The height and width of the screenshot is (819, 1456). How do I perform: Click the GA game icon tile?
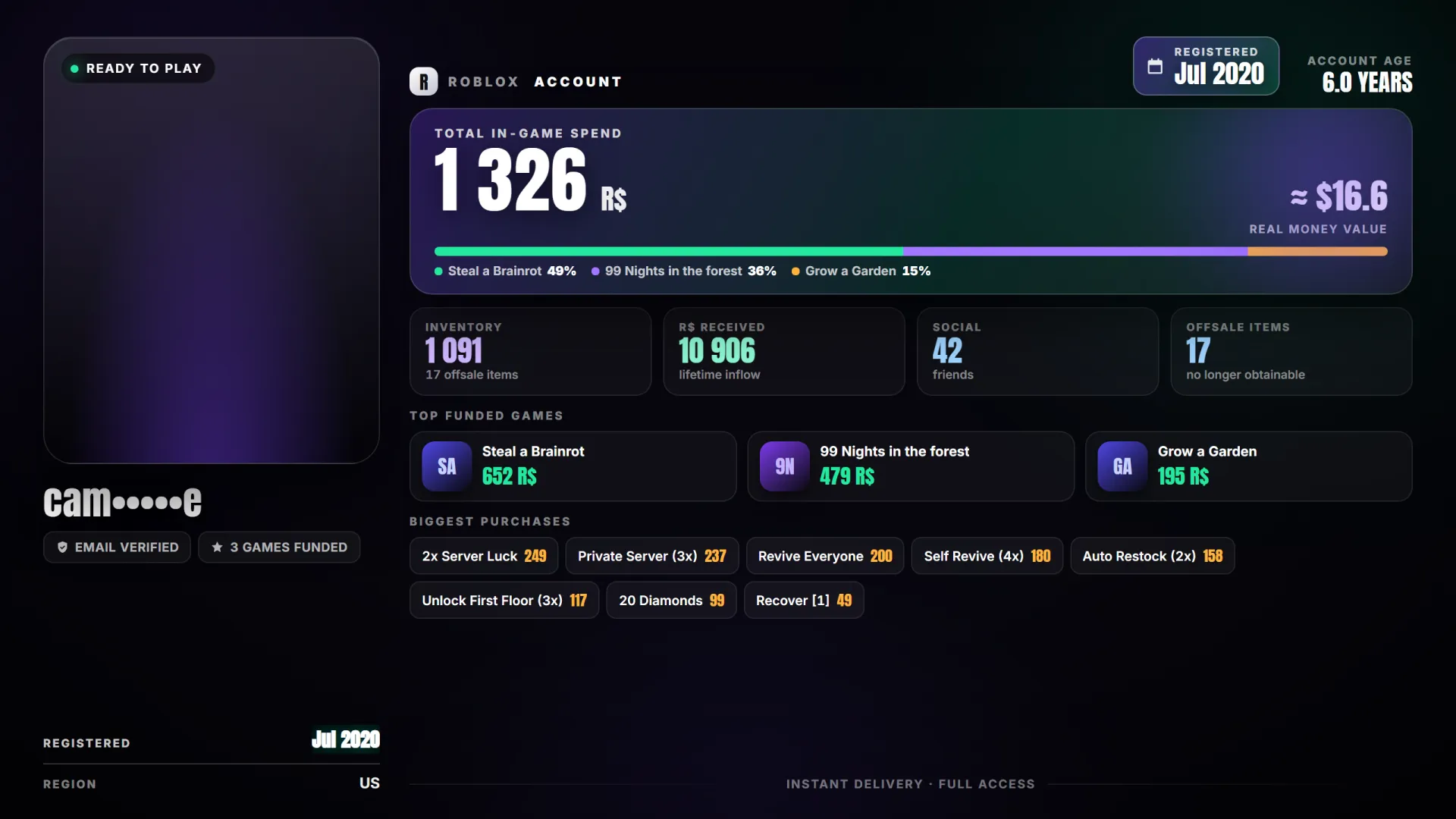click(x=1122, y=466)
